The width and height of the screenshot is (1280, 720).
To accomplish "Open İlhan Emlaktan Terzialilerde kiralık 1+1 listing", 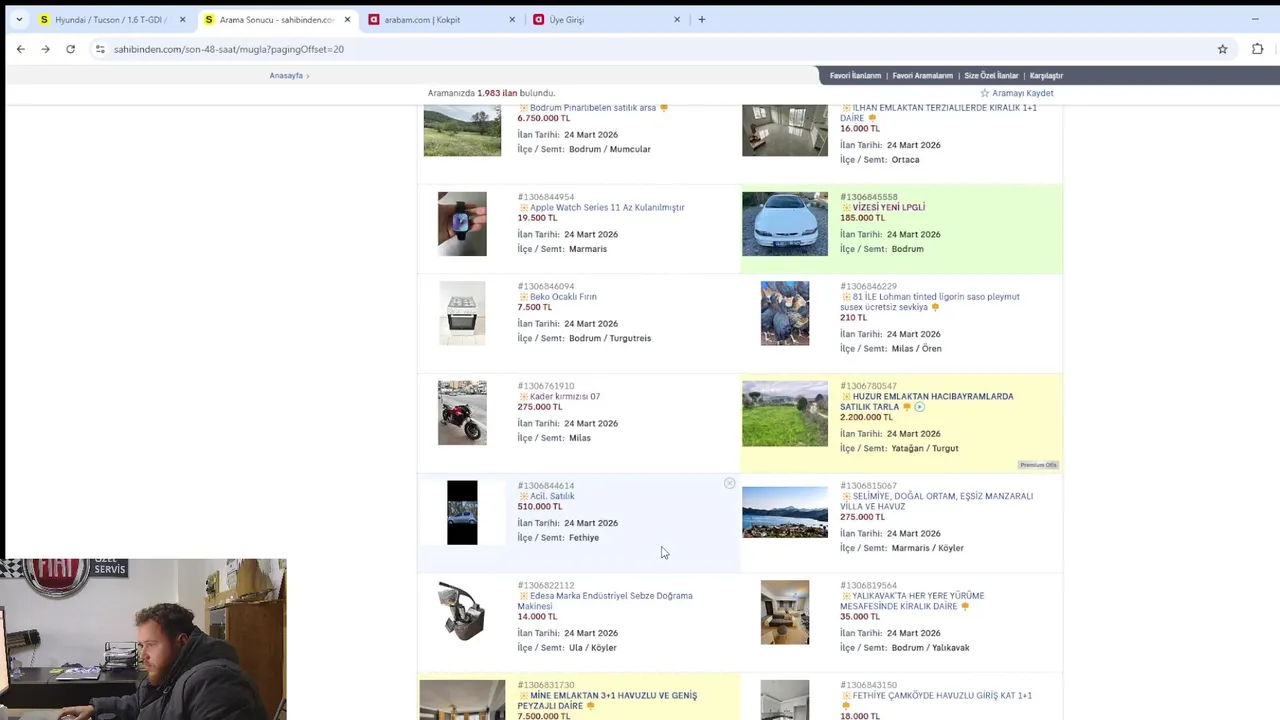I will (938, 113).
